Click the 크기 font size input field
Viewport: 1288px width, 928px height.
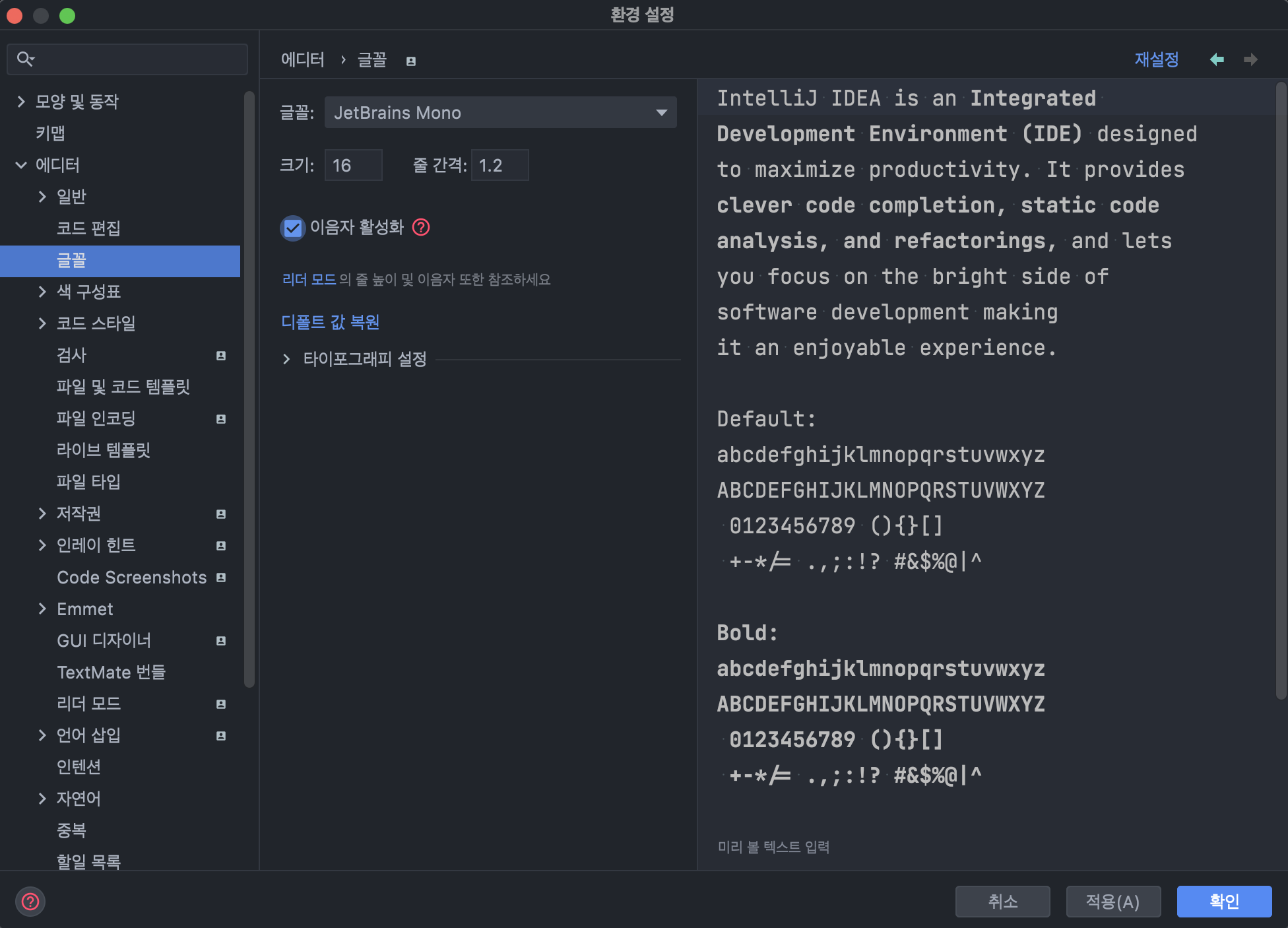click(x=353, y=165)
